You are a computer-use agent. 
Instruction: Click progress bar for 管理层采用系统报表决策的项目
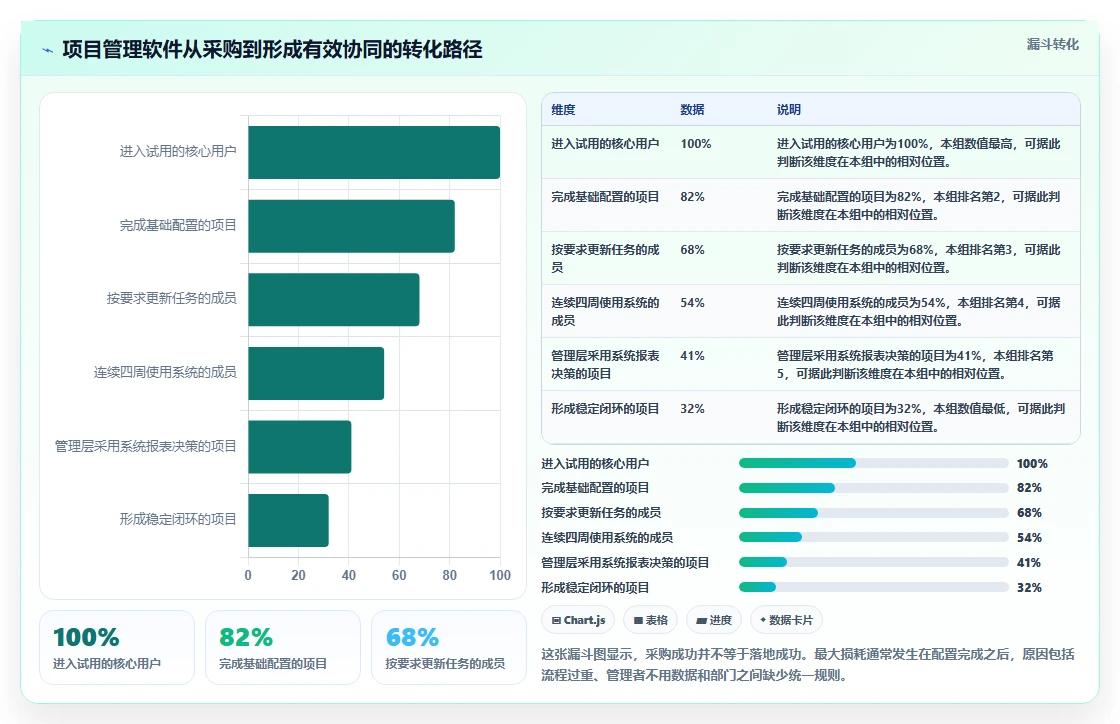(874, 563)
